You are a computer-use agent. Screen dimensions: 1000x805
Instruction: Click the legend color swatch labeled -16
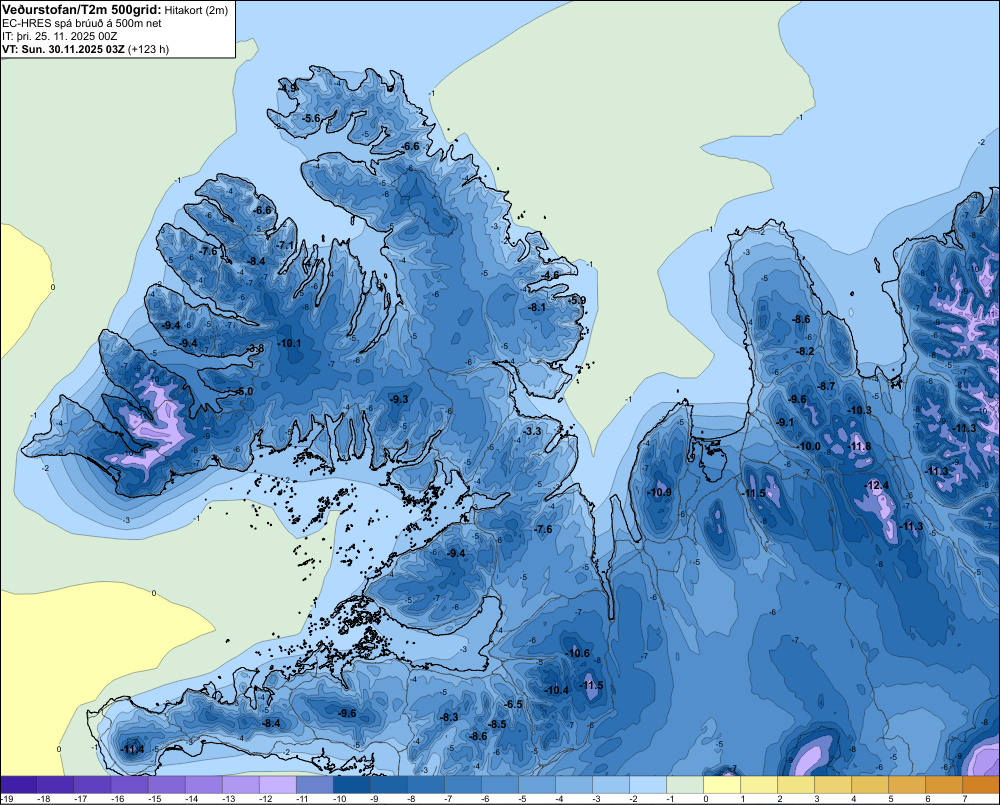point(130,785)
